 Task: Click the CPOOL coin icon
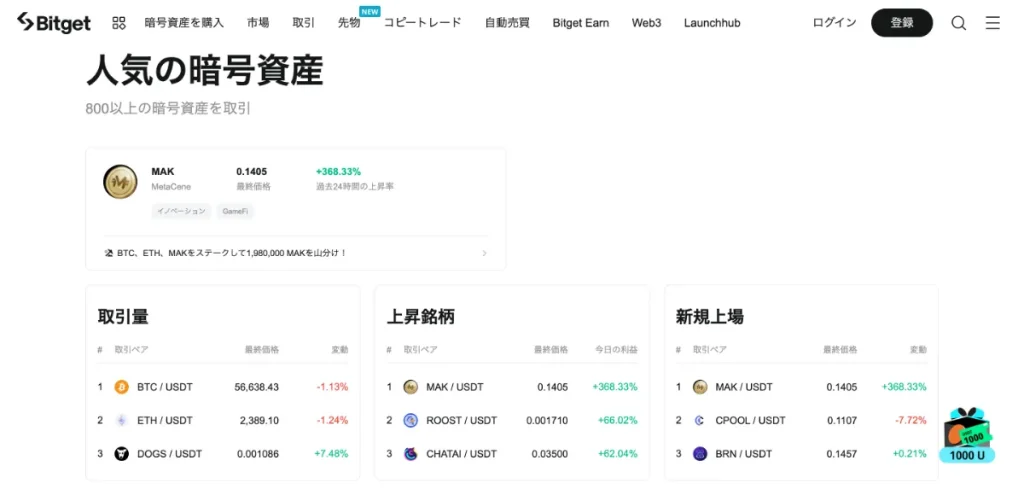coord(700,421)
